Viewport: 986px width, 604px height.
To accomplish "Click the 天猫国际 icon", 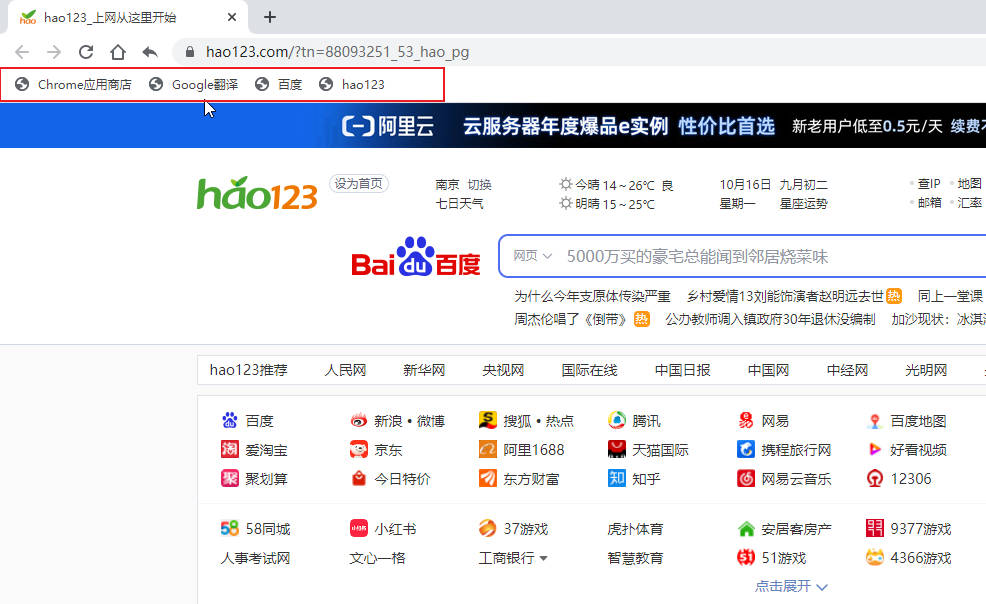I will coord(617,449).
